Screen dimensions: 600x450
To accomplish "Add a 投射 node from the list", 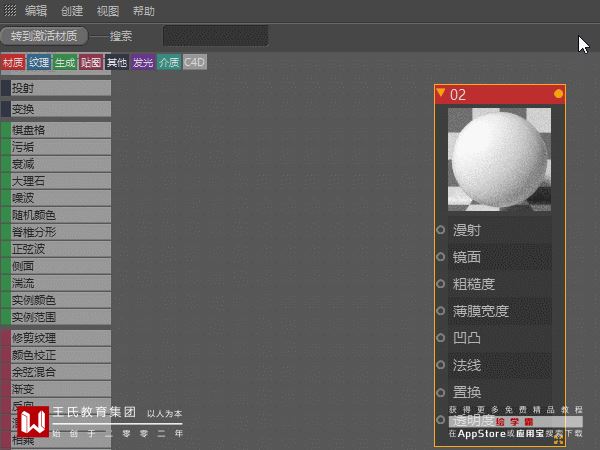I will [x=56, y=88].
